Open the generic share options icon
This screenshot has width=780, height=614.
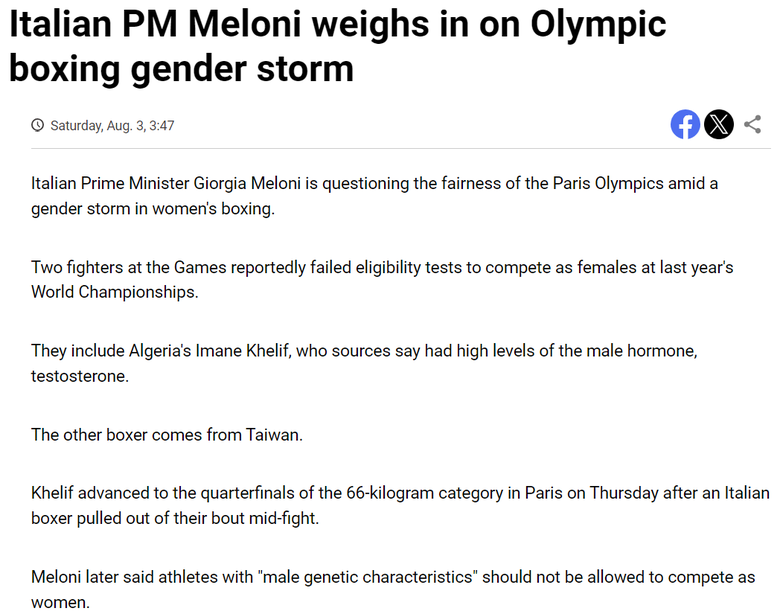click(753, 124)
